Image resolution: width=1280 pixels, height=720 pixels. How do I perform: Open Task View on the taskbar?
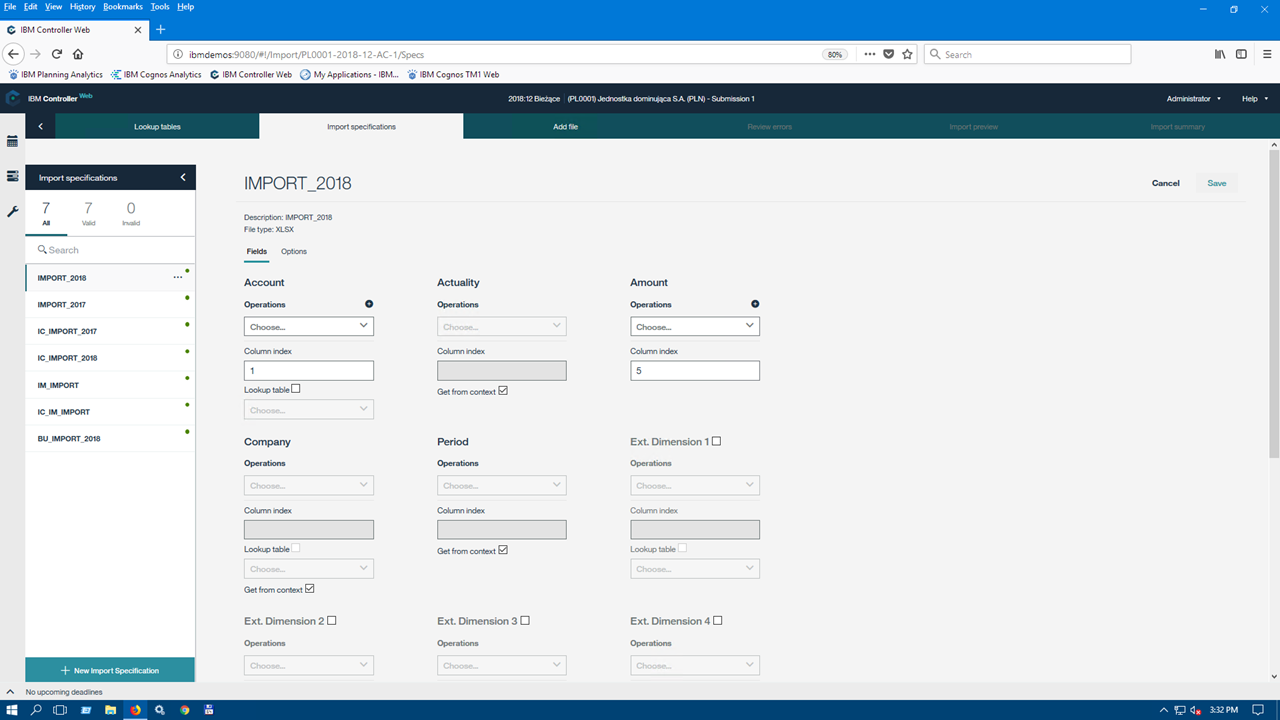tap(60, 709)
